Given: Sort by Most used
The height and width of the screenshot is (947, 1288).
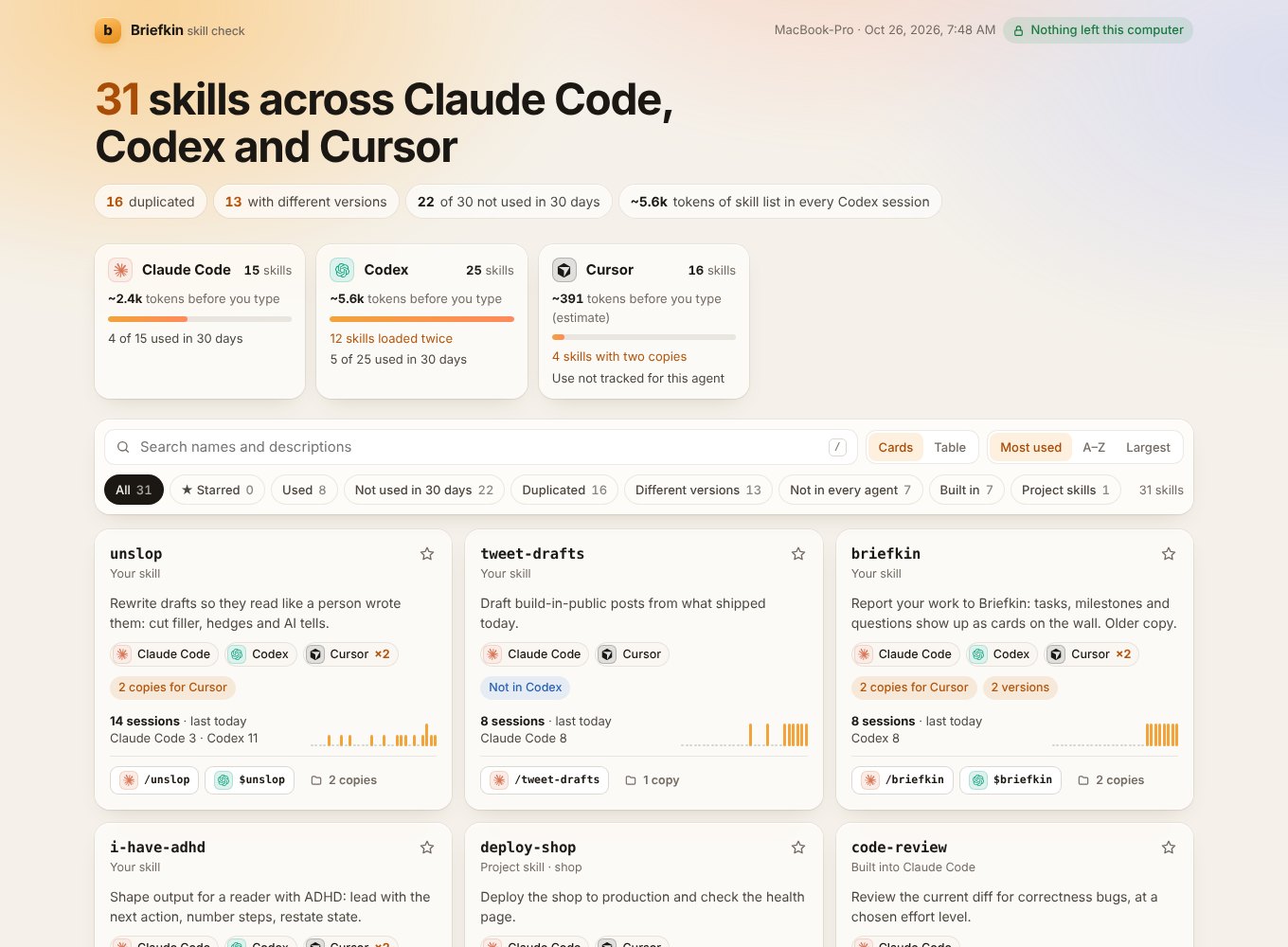Looking at the screenshot, I should 1030,447.
